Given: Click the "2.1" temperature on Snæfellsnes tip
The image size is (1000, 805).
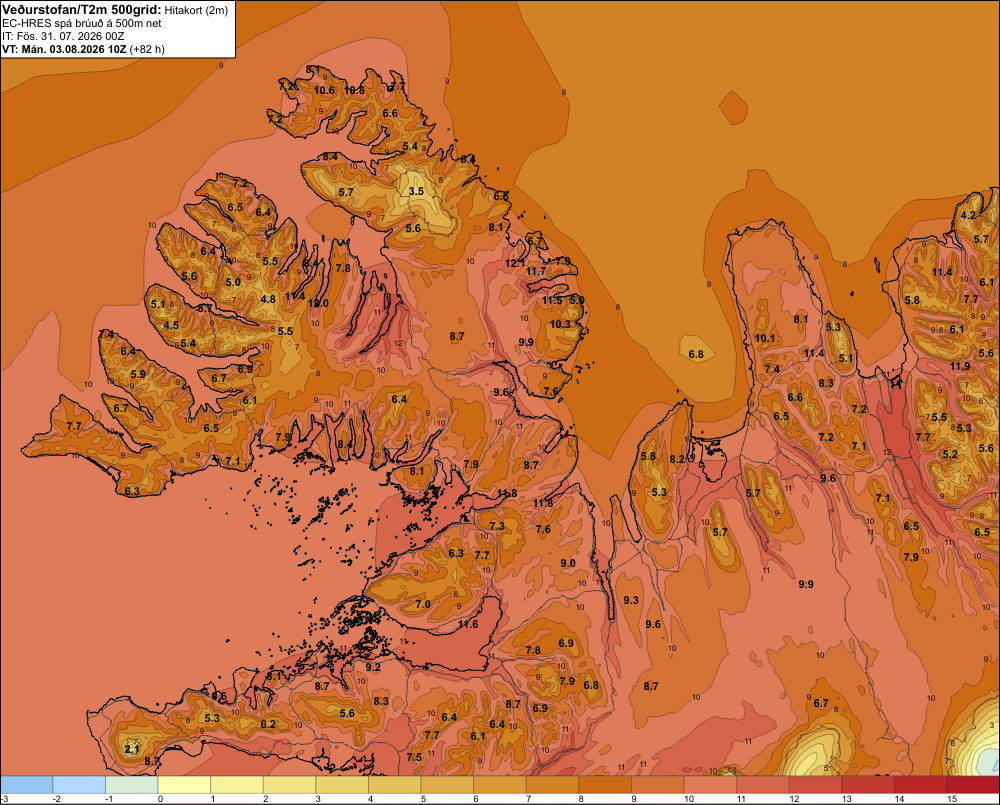Looking at the screenshot, I should pos(131,749).
